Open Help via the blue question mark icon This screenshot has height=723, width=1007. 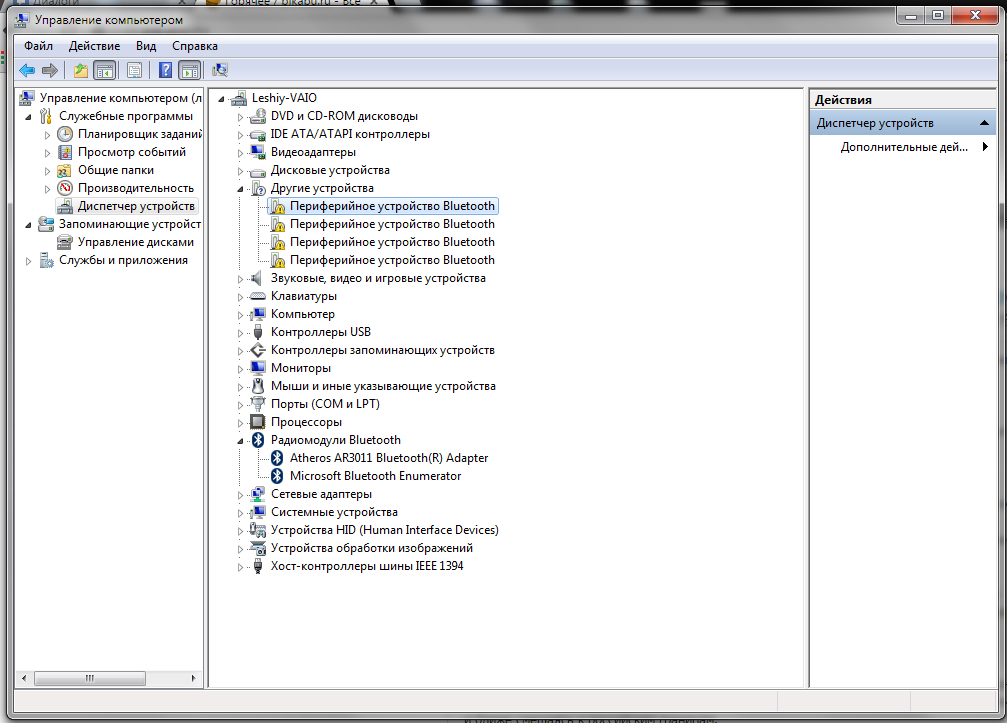click(x=165, y=70)
